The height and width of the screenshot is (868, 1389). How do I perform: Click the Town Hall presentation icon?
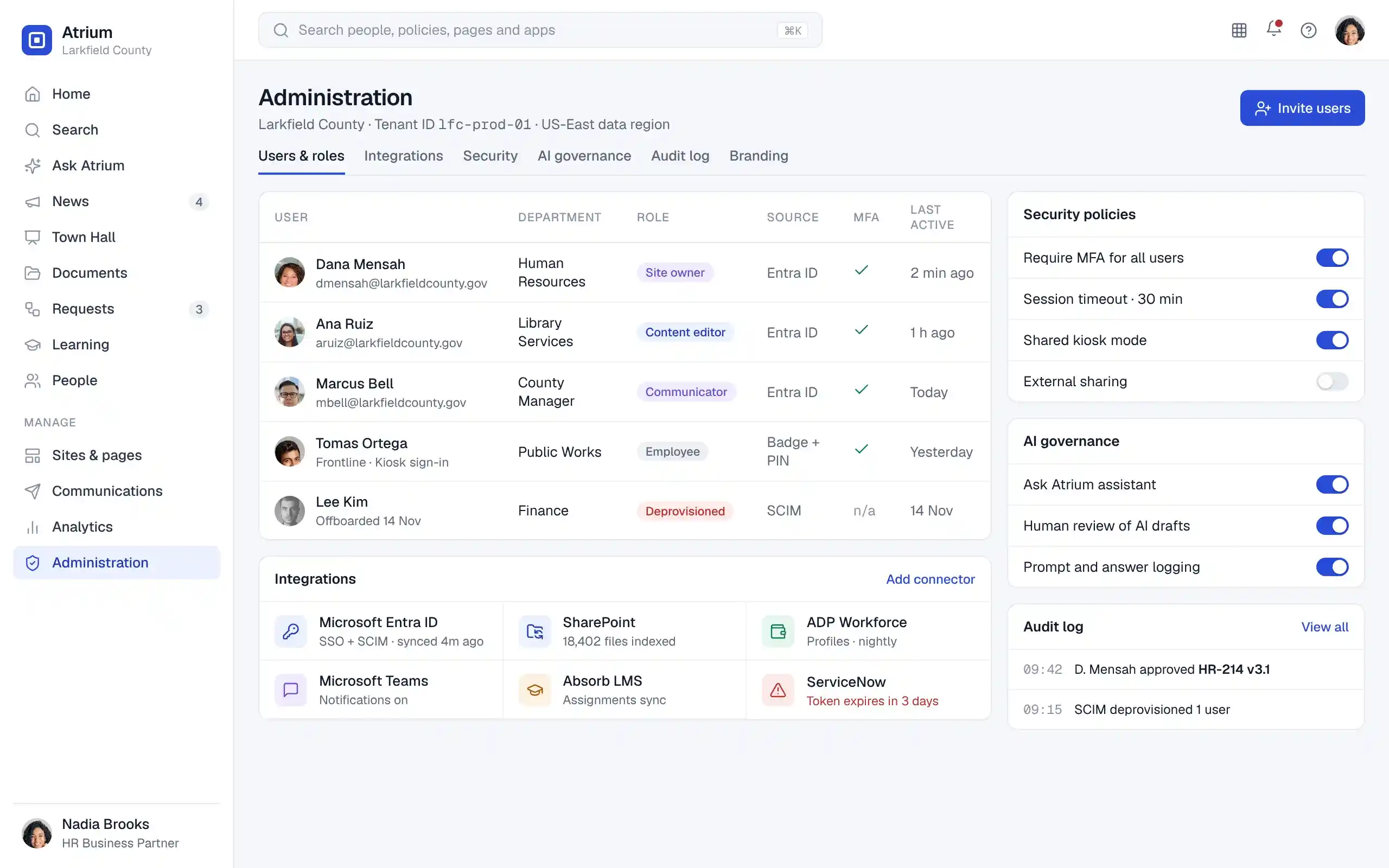[33, 238]
